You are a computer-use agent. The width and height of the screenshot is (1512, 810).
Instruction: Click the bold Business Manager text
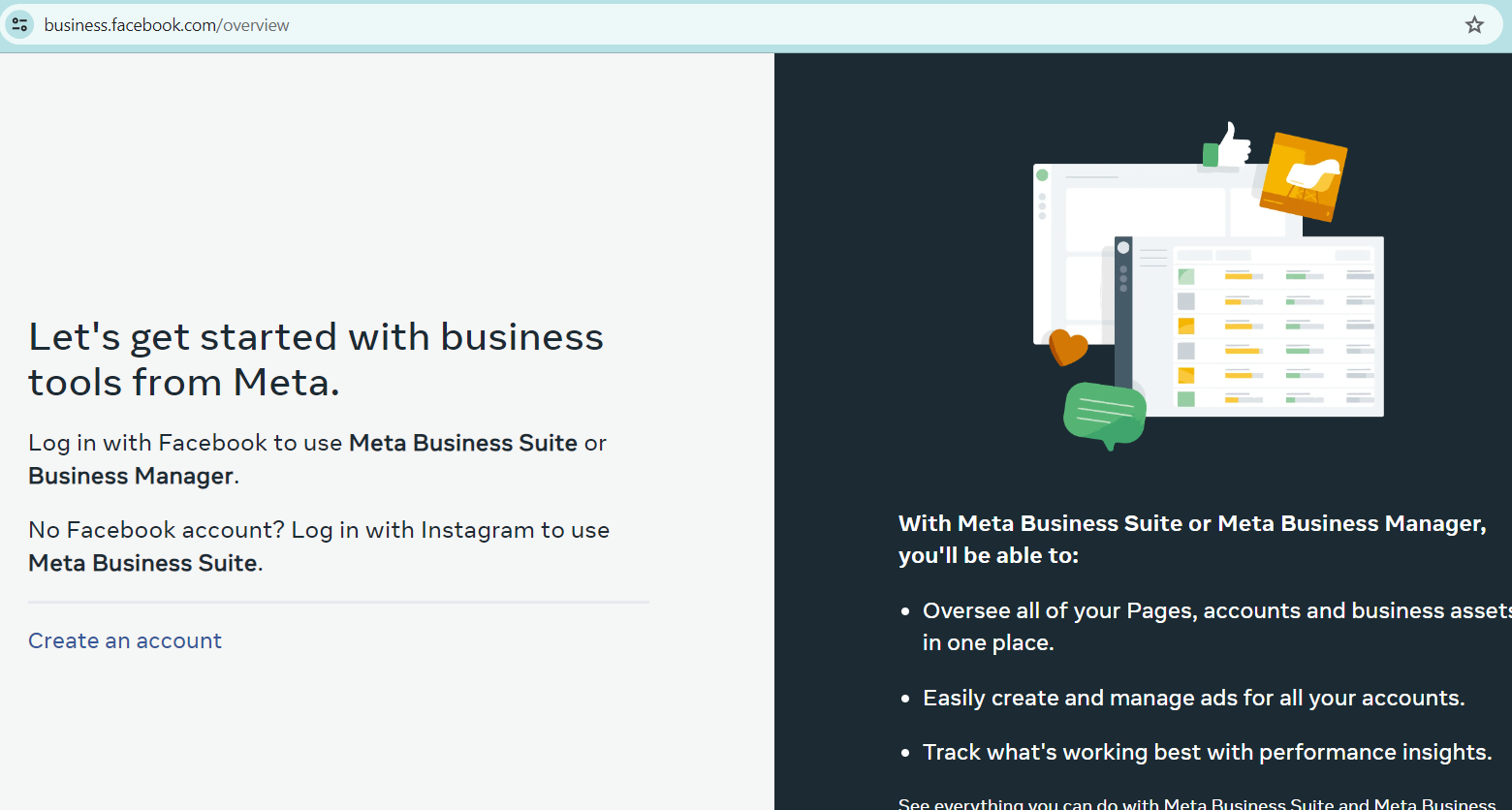130,475
